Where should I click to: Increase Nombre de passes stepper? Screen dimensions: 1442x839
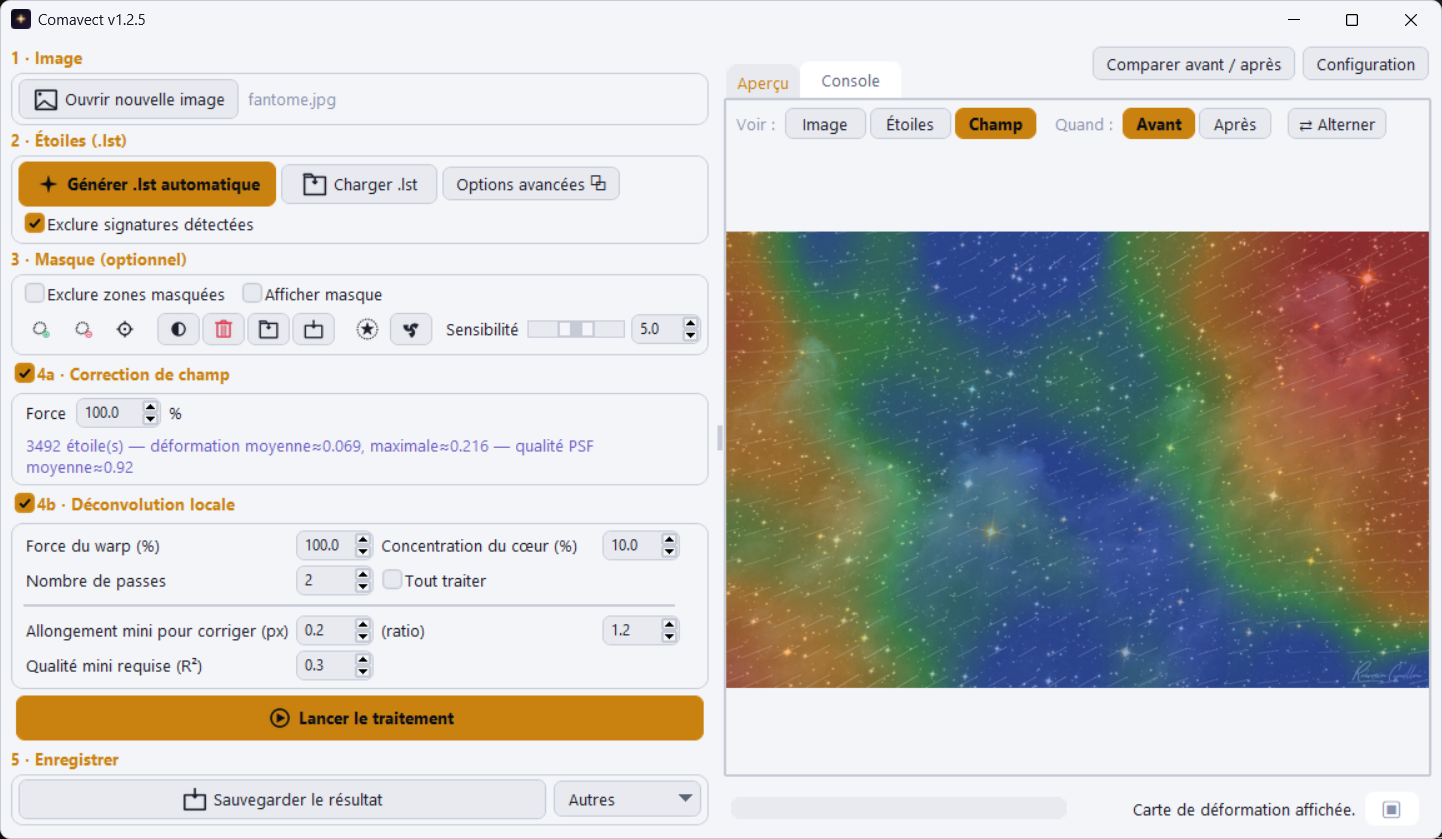[x=363, y=575]
